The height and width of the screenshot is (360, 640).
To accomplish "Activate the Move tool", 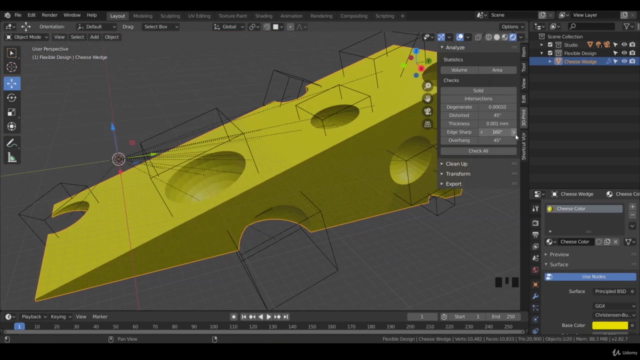I will click(x=11, y=83).
